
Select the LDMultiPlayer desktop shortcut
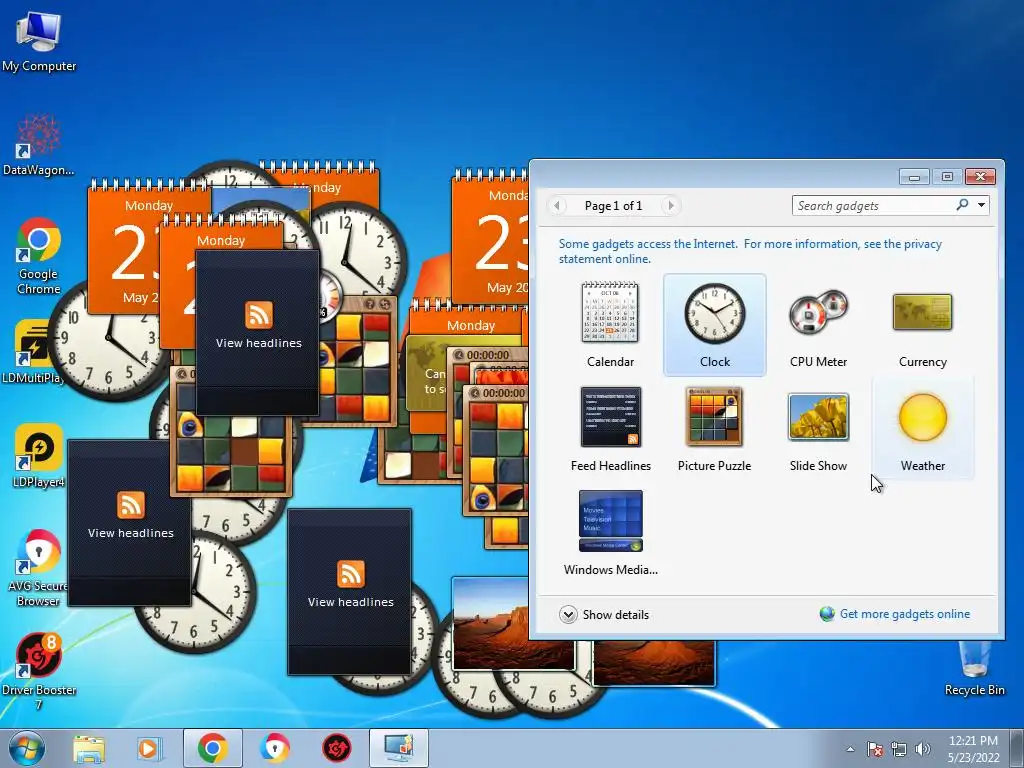point(34,351)
